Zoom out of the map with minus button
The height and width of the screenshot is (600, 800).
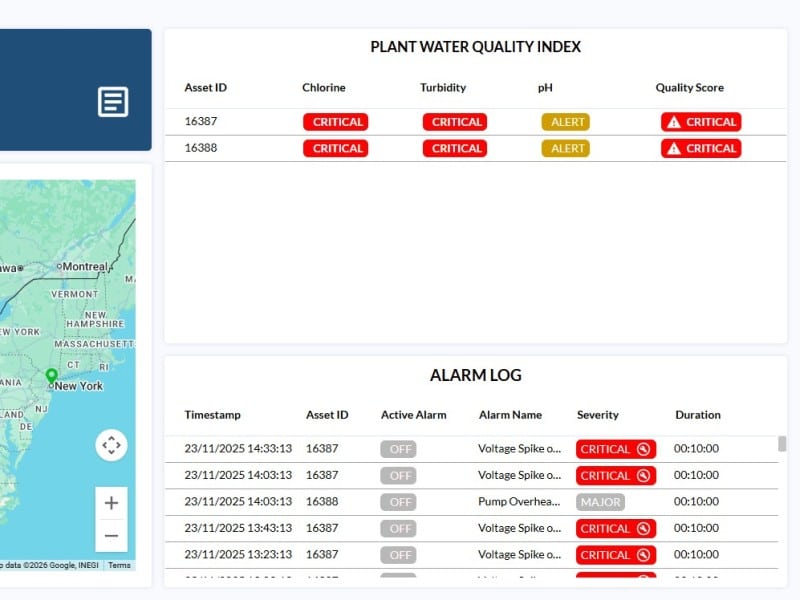click(x=111, y=536)
